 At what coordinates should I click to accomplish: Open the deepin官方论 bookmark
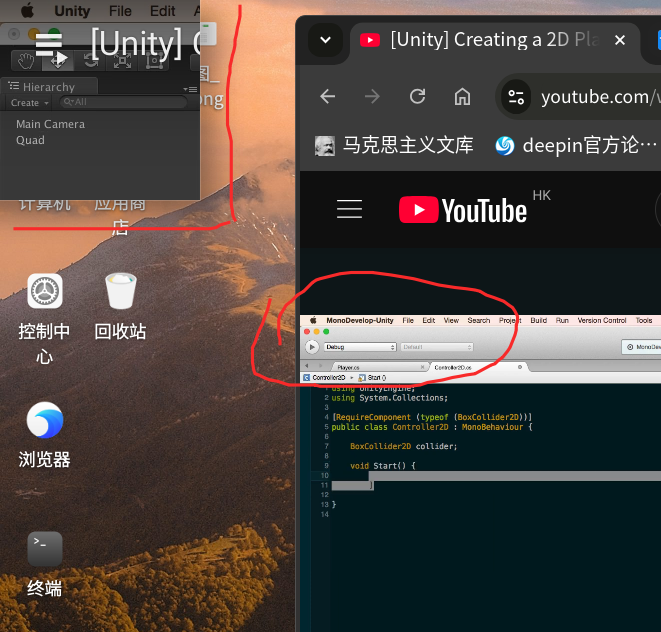pos(577,145)
